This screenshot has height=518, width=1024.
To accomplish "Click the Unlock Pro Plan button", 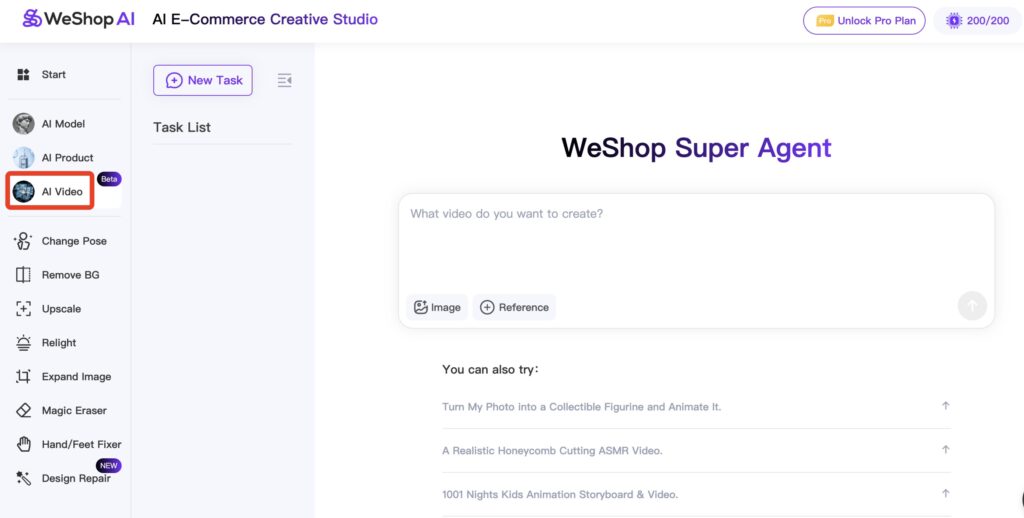I will [864, 21].
